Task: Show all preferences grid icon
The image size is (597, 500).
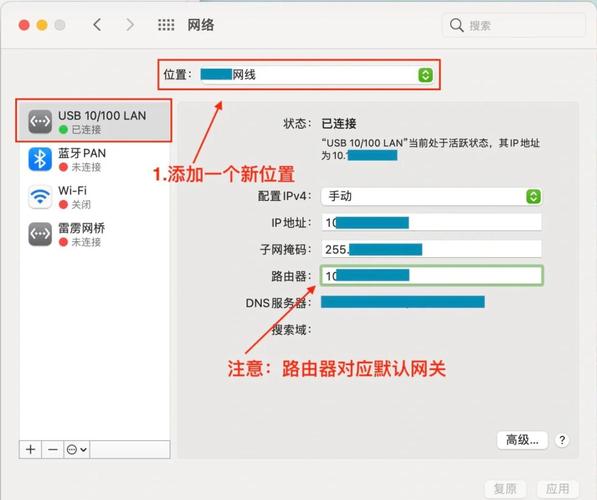Action: click(x=166, y=25)
